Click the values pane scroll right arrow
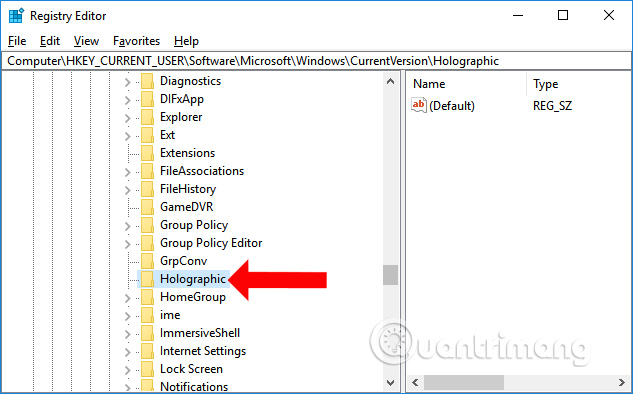The width and height of the screenshot is (633, 394). click(622, 382)
